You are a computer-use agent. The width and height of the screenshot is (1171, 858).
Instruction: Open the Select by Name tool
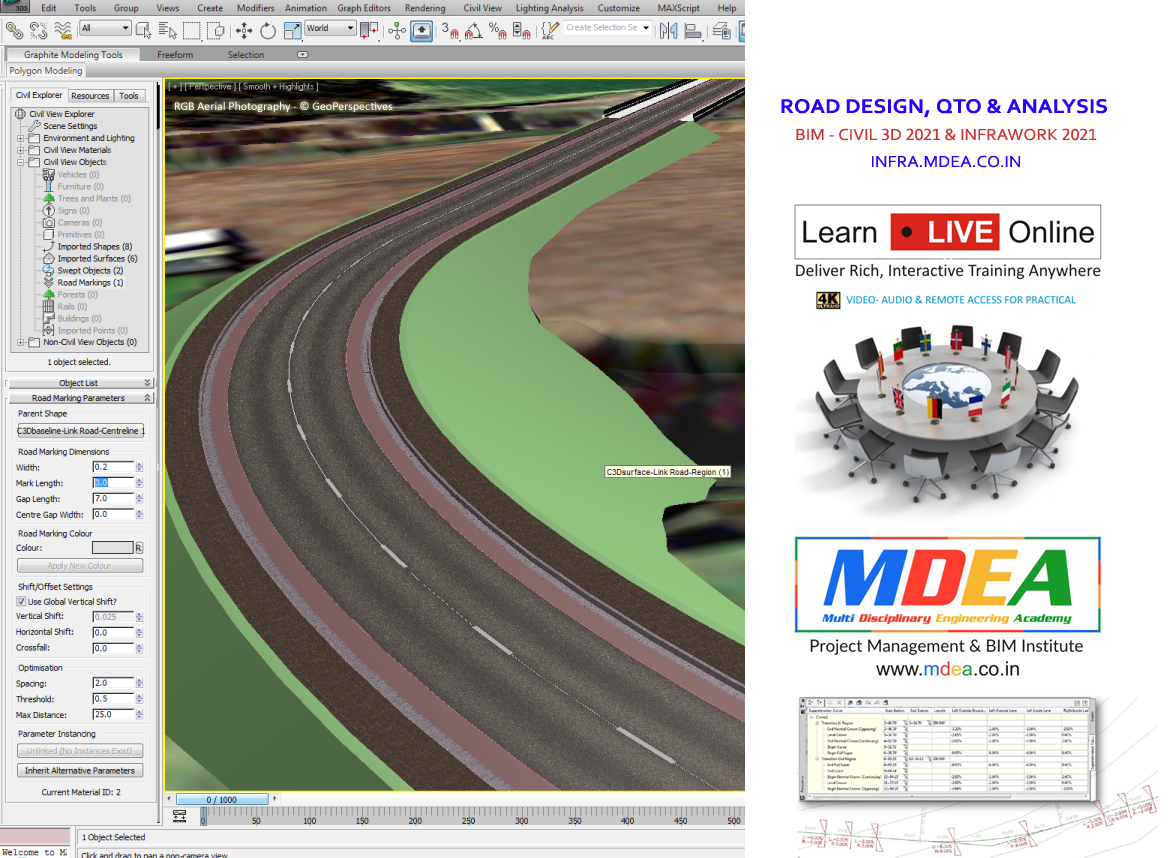coord(168,31)
